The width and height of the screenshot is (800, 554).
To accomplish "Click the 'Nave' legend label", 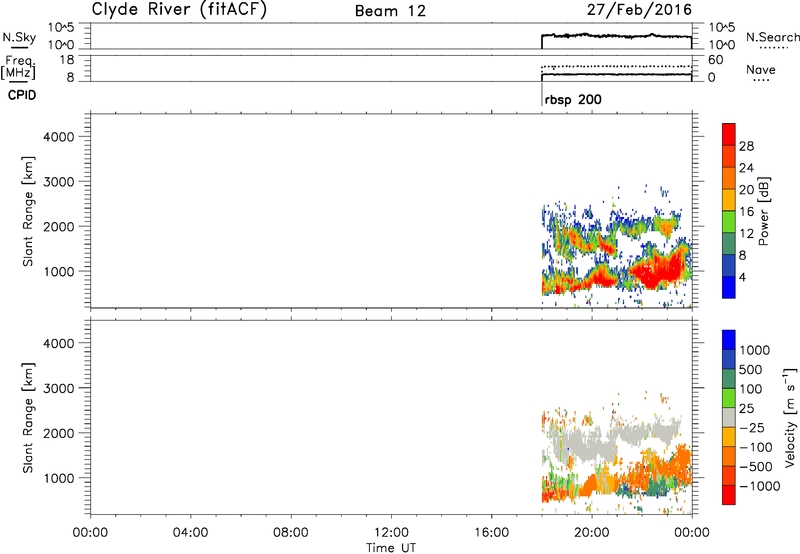I will click(x=761, y=70).
